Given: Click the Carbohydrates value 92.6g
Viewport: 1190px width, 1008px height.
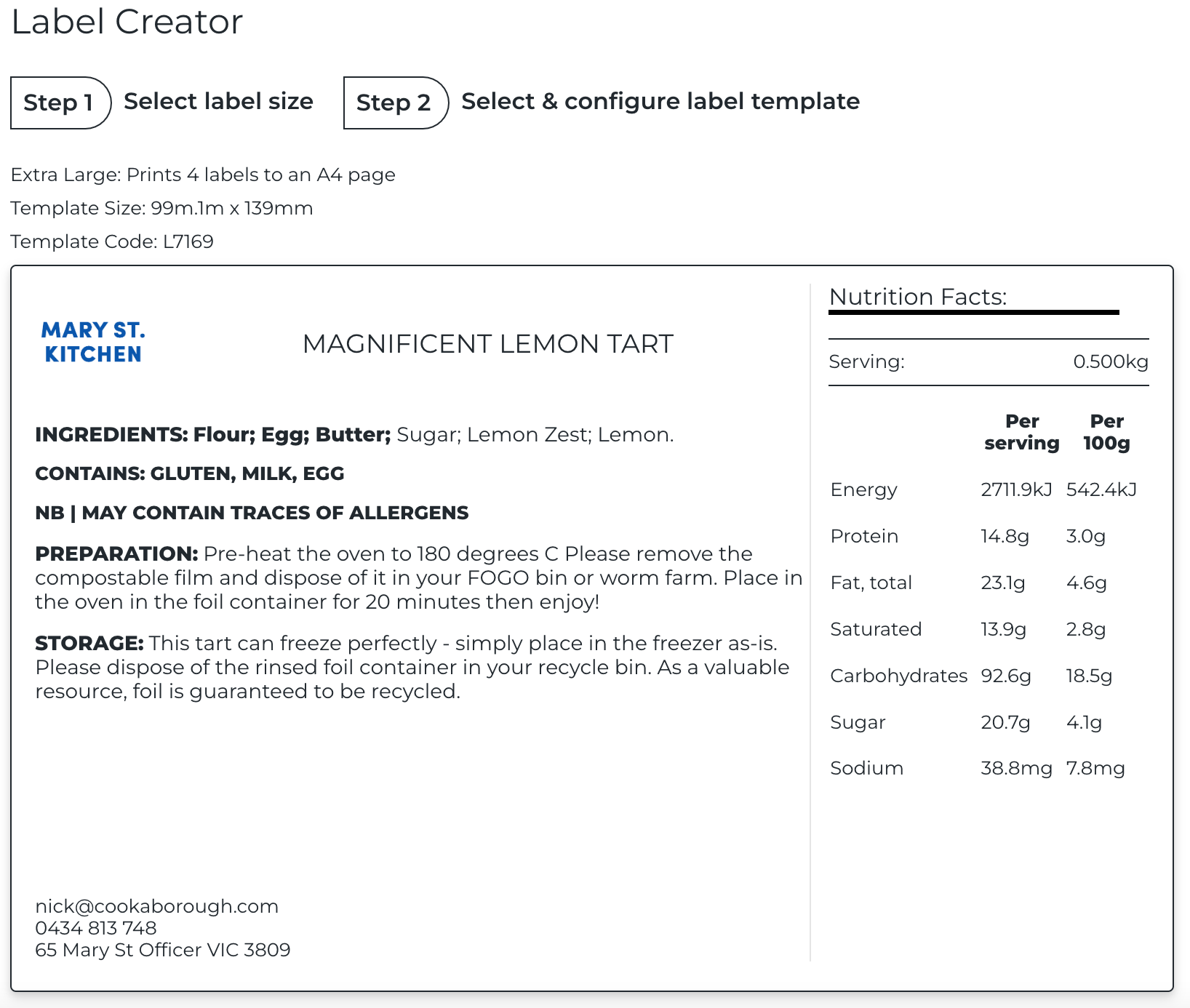Looking at the screenshot, I should click(x=1006, y=676).
